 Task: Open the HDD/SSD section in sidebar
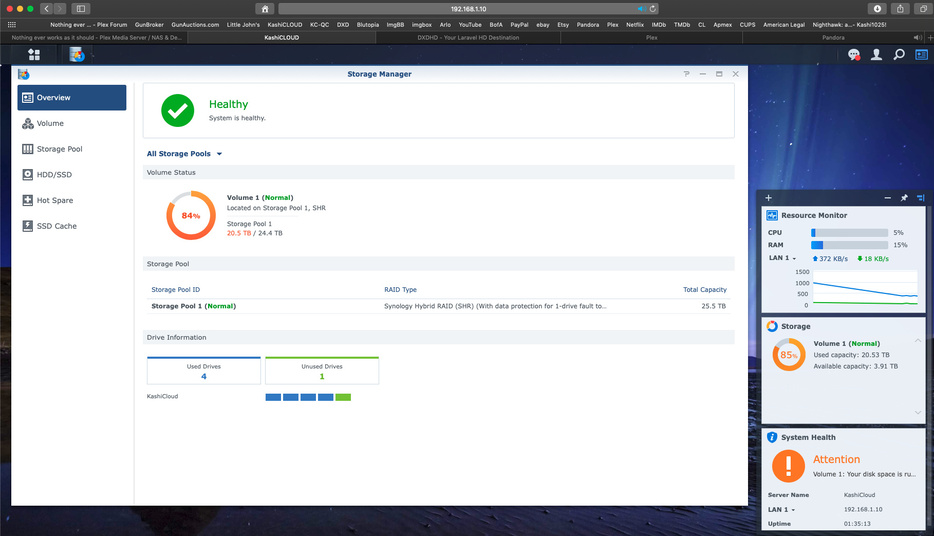[72, 174]
